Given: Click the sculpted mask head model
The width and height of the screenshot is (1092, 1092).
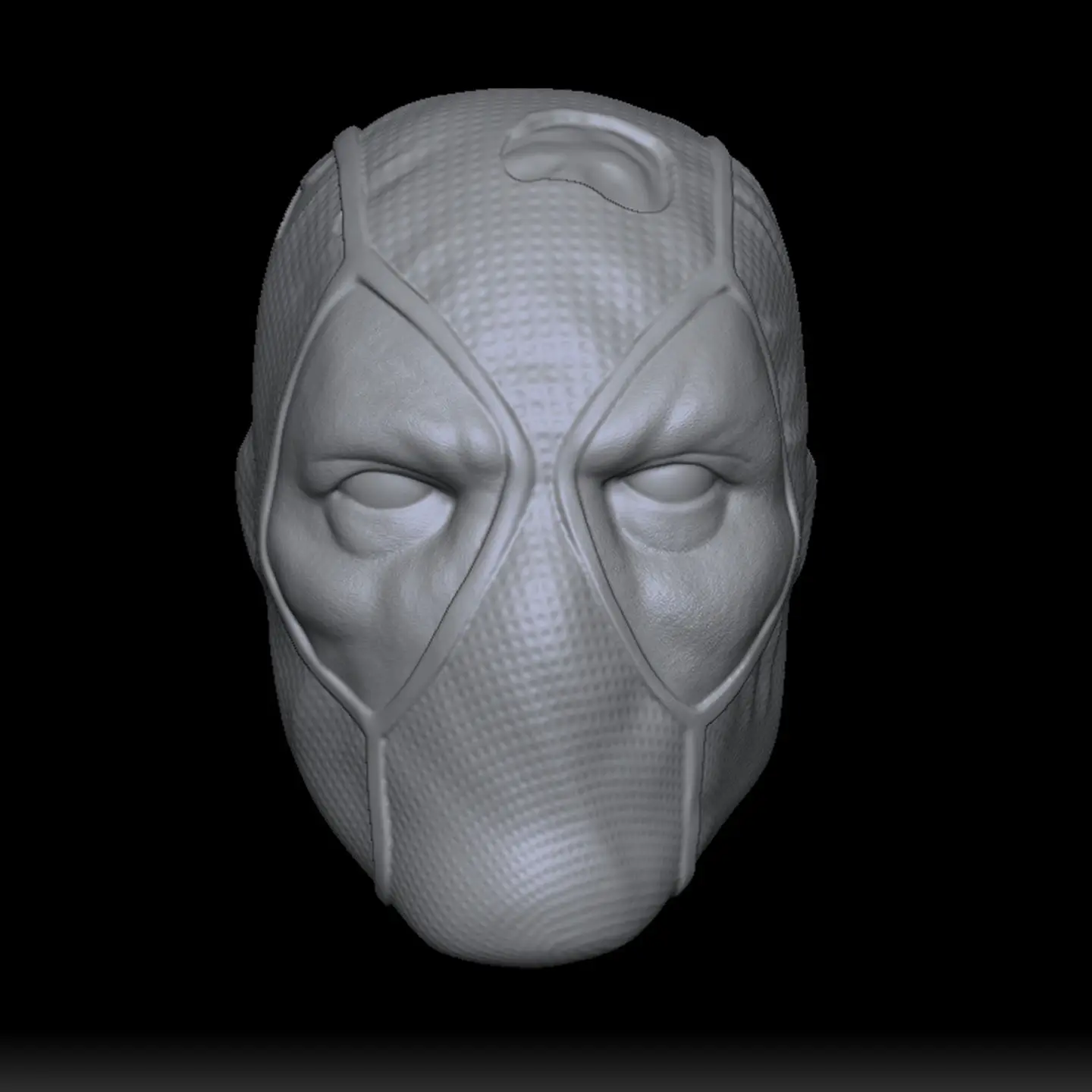Looking at the screenshot, I should point(527,527).
